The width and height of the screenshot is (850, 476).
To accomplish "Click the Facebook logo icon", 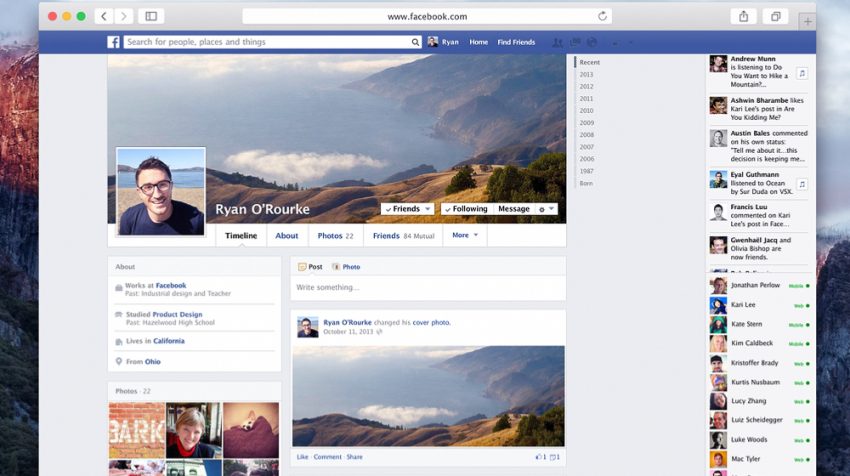I will pyautogui.click(x=114, y=42).
